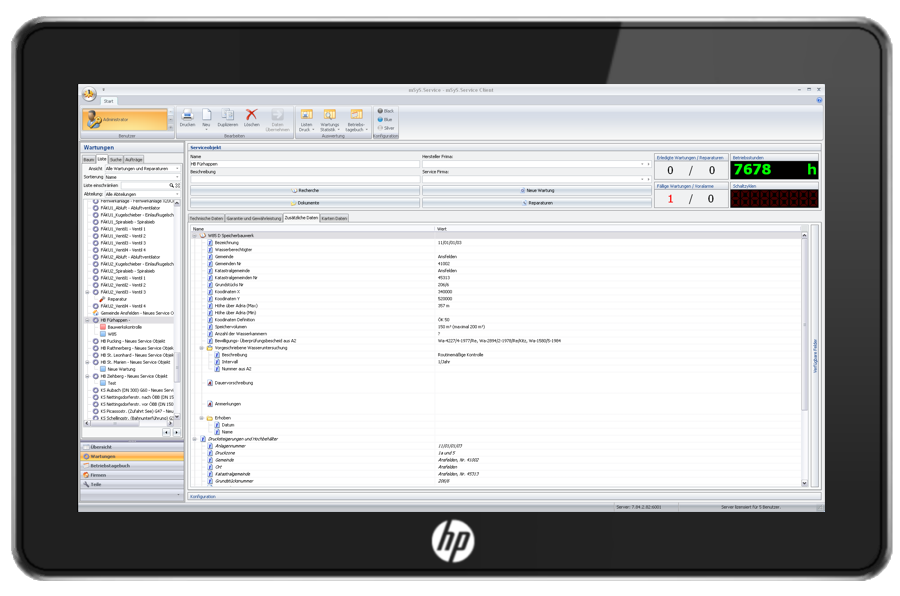The width and height of the screenshot is (900, 596).
Task: Open the Wartungs Statistik ribbon icon
Action: pyautogui.click(x=330, y=116)
